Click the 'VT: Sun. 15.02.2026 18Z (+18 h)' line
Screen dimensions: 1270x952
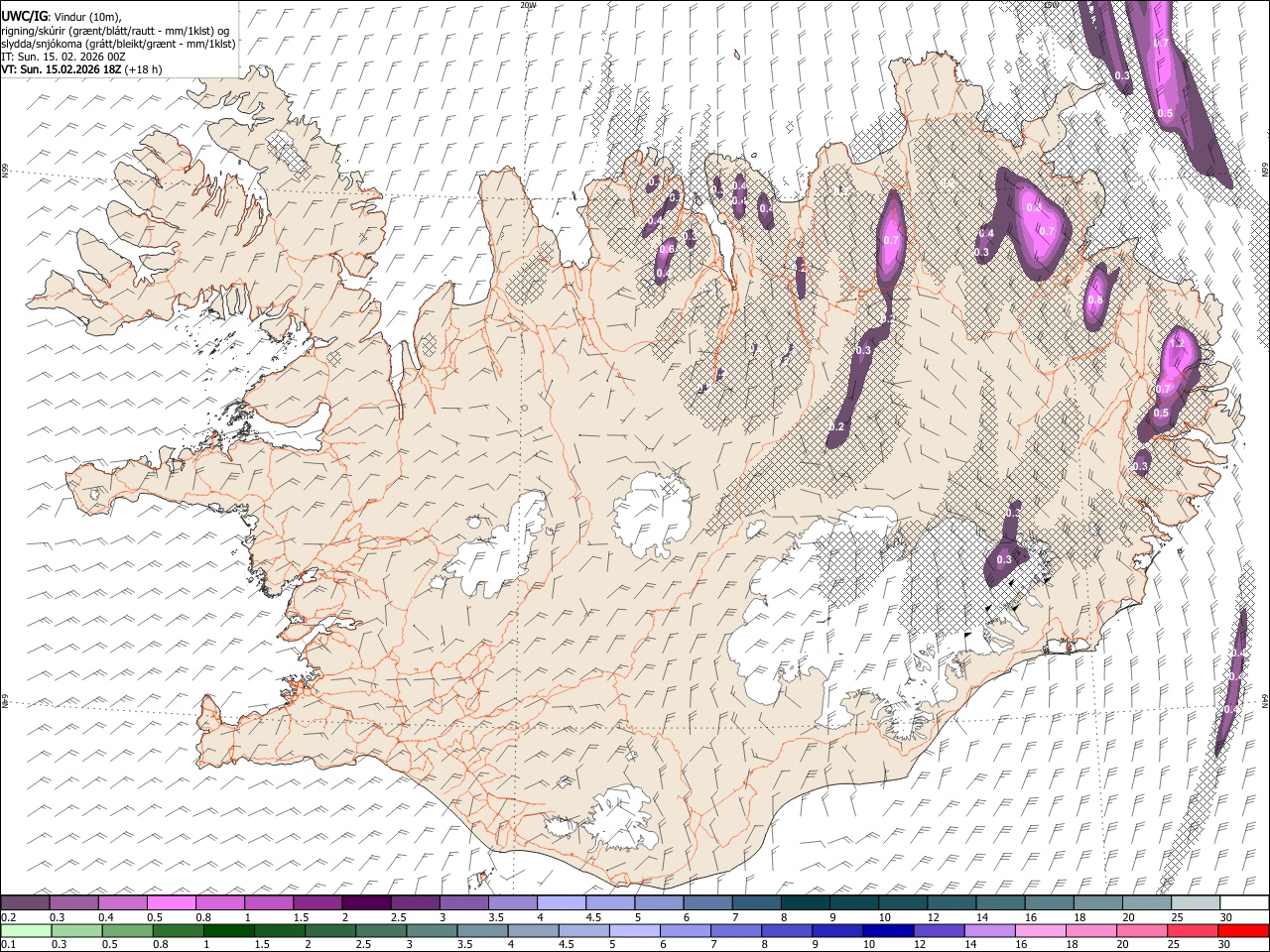click(81, 69)
